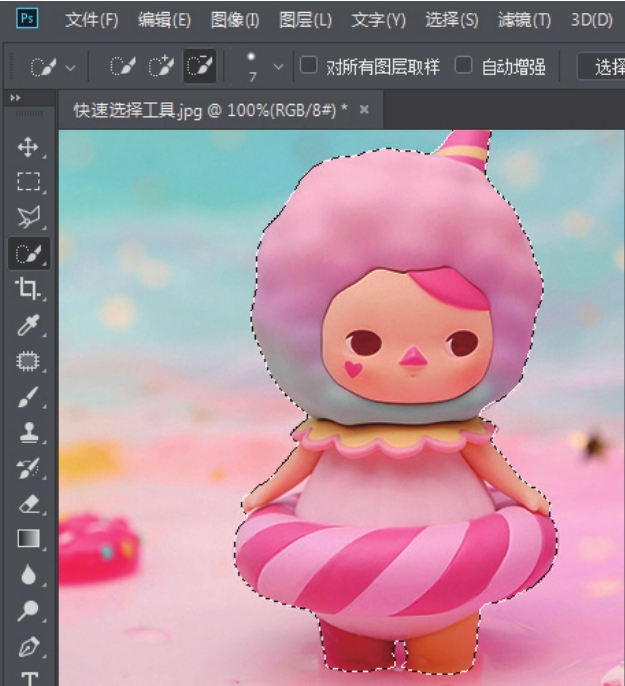Close the 快速选择工具.jpg document tab
The image size is (625, 686).
click(364, 109)
